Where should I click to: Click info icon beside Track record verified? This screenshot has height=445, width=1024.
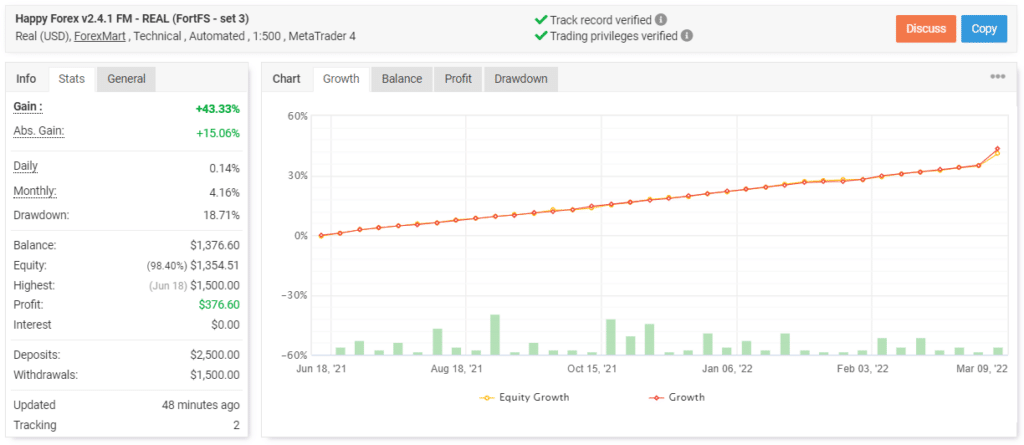661,19
